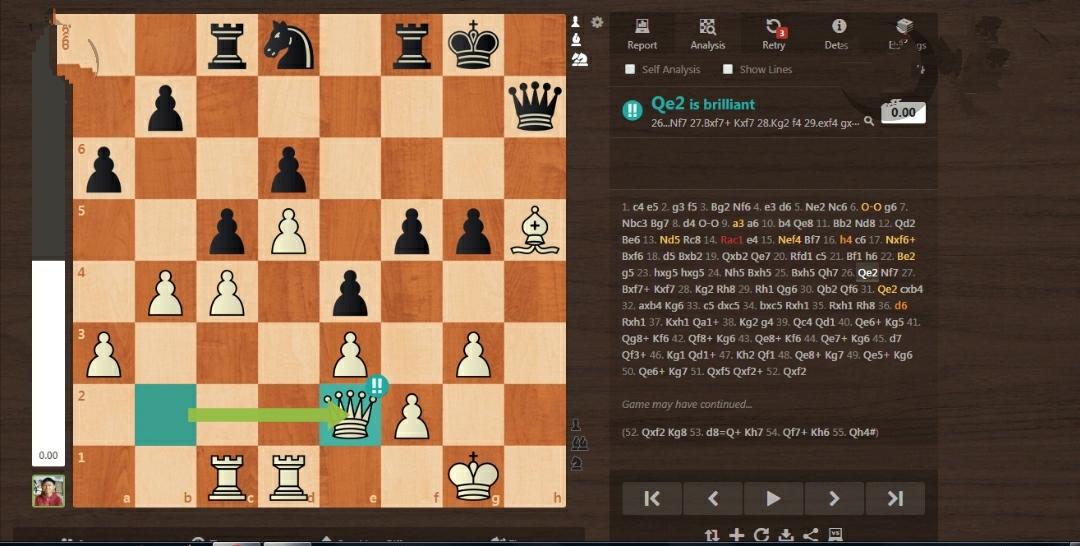Screen dimensions: 1080x546
Task: Play through the moves automatically
Action: (773, 498)
